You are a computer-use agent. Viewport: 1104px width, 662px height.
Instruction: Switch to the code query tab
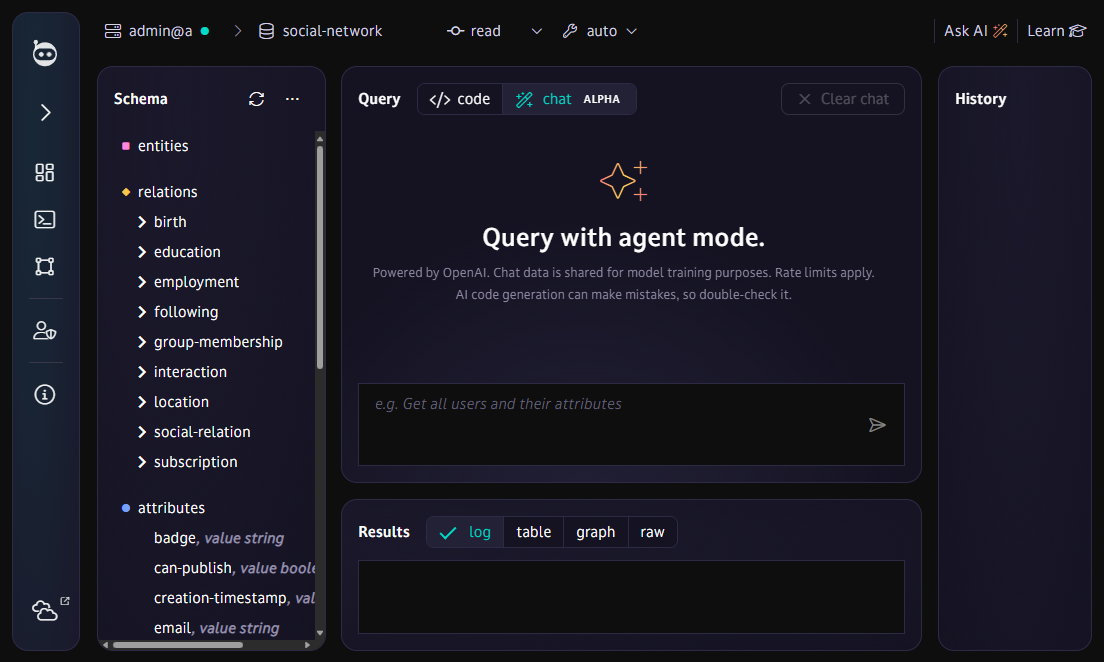[x=460, y=99]
